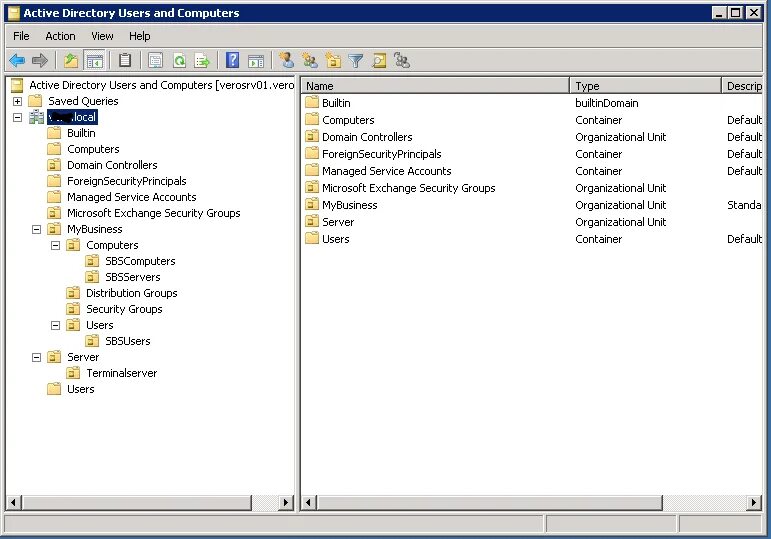Viewport: 771px width, 539px height.
Task: Open the Action menu
Action: (x=60, y=36)
